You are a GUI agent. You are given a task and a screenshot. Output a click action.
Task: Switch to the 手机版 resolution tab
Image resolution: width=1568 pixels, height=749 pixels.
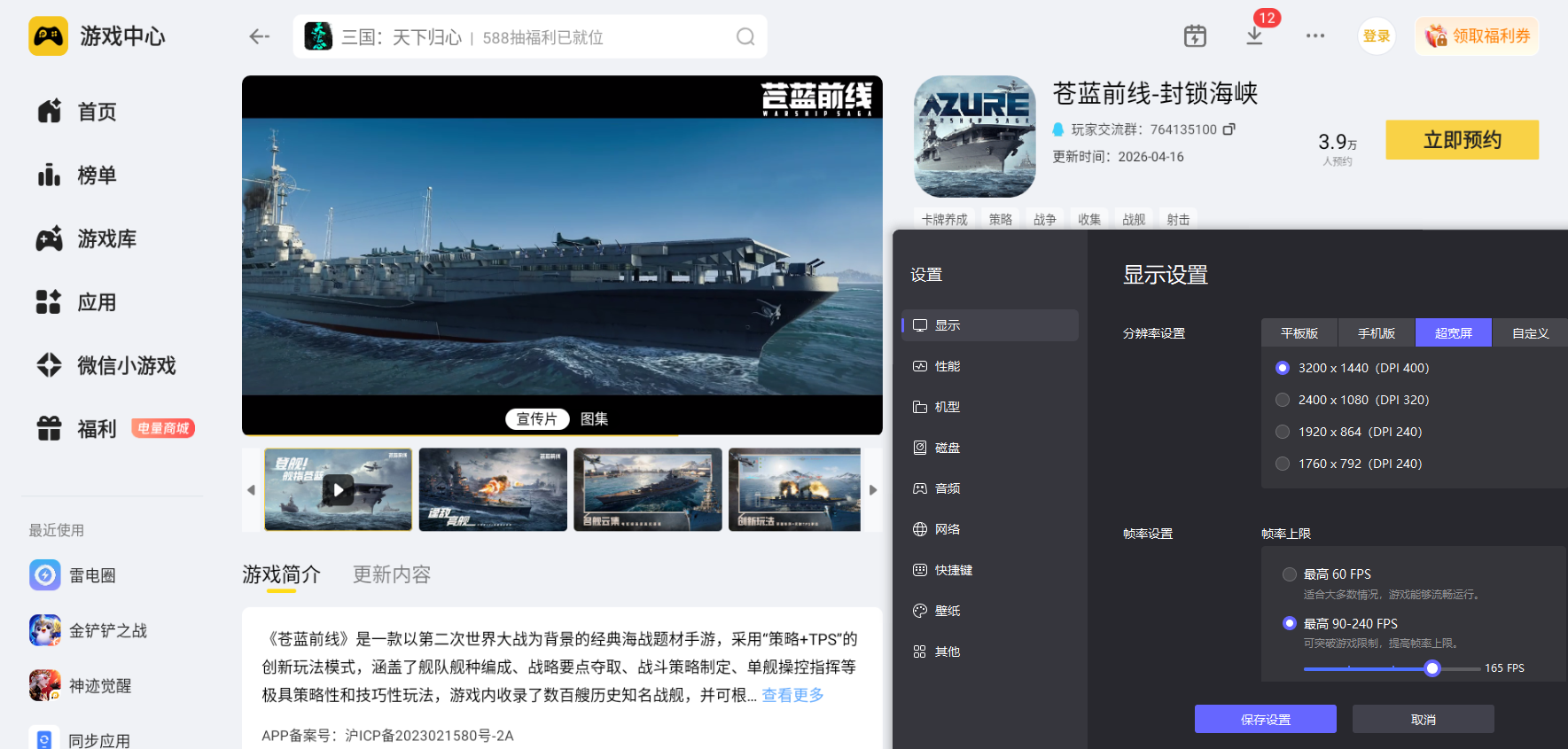pyautogui.click(x=1376, y=333)
